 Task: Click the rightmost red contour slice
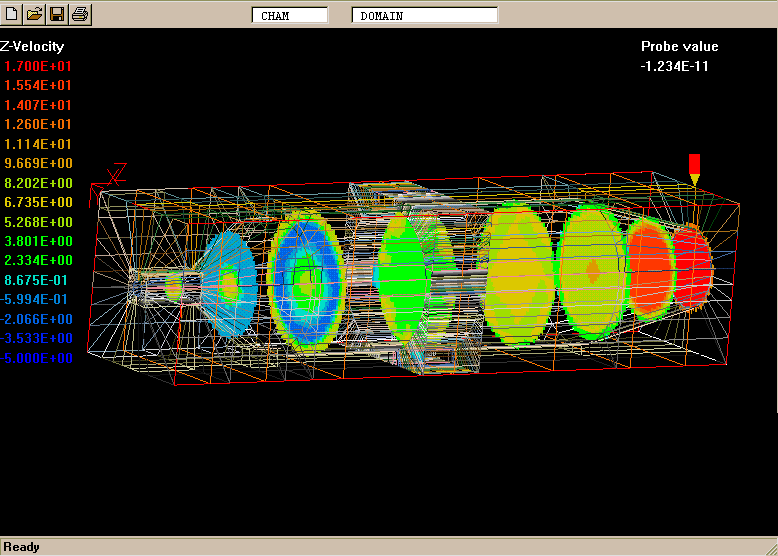point(691,266)
